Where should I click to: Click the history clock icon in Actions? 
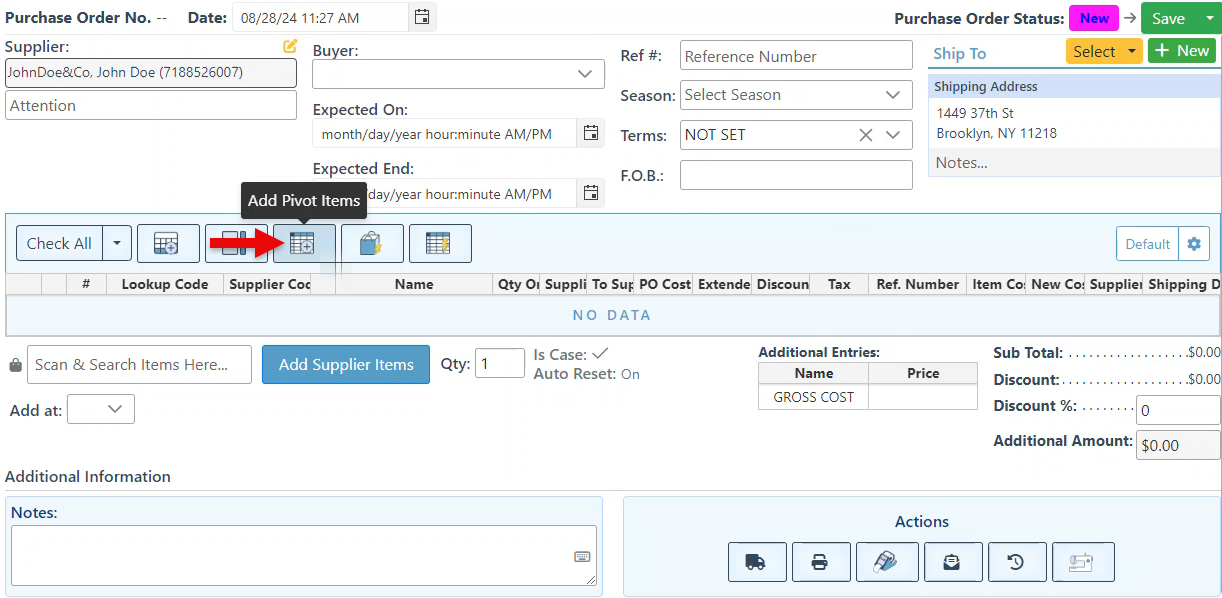pos(1016,562)
